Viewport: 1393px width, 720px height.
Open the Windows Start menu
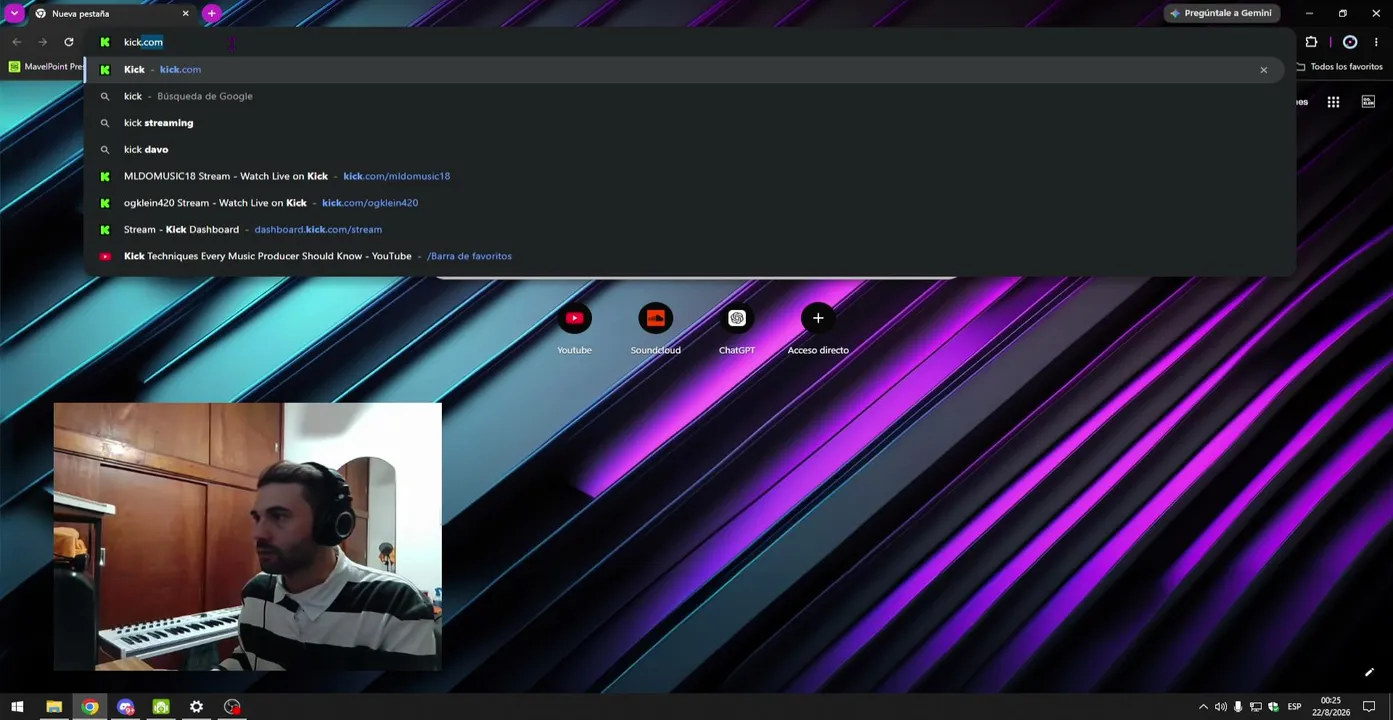click(x=17, y=707)
